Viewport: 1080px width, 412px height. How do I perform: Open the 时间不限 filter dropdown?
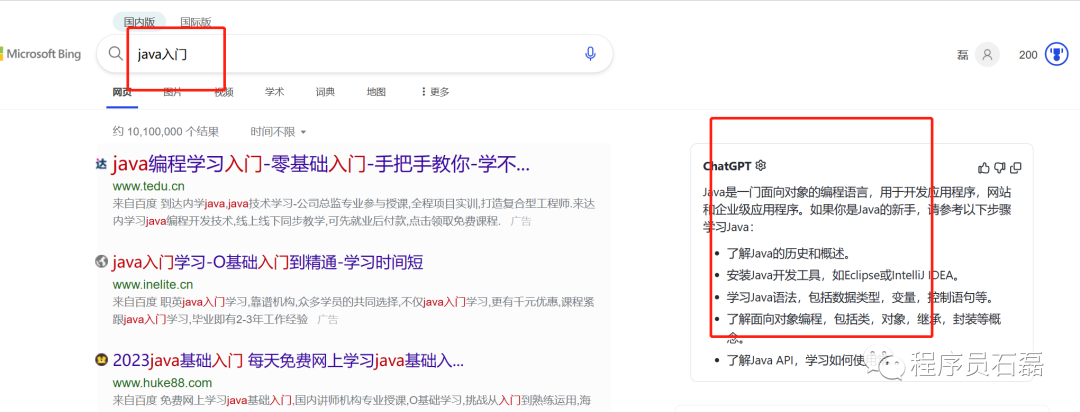(278, 132)
